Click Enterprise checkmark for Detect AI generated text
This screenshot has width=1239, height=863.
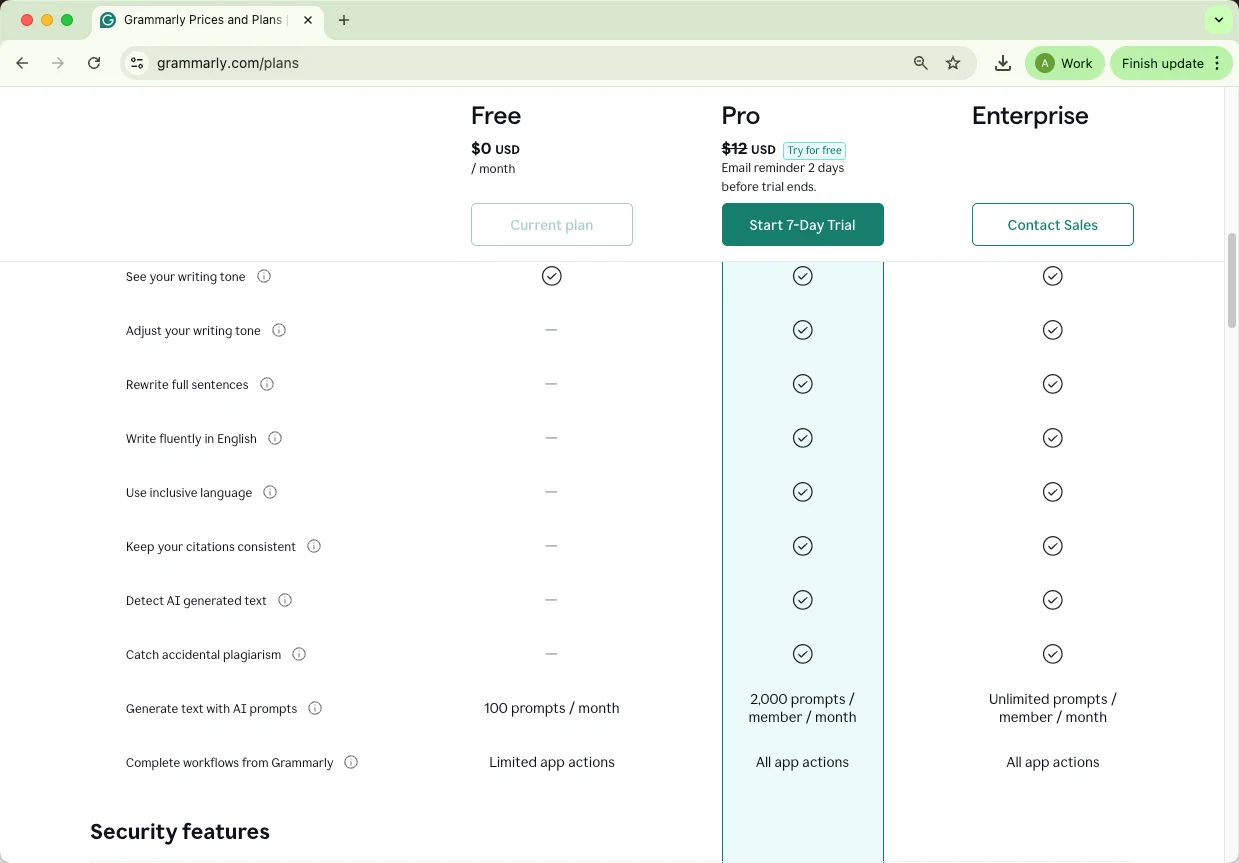(1052, 600)
